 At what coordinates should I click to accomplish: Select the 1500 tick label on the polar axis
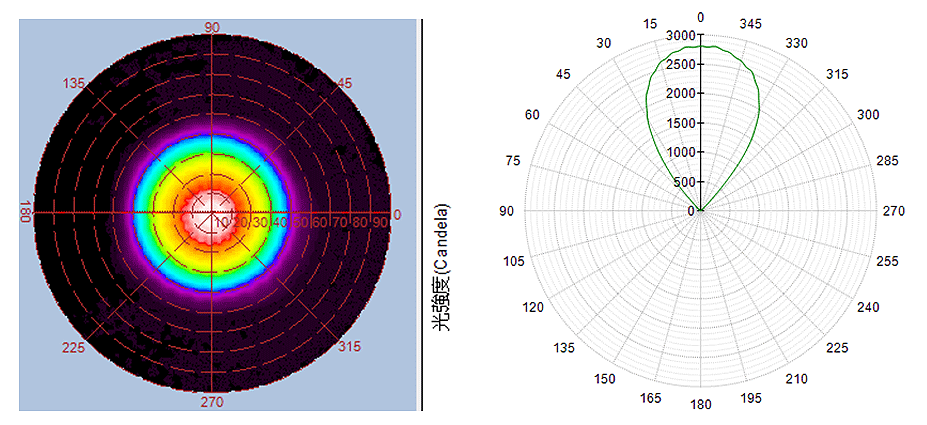tap(680, 123)
